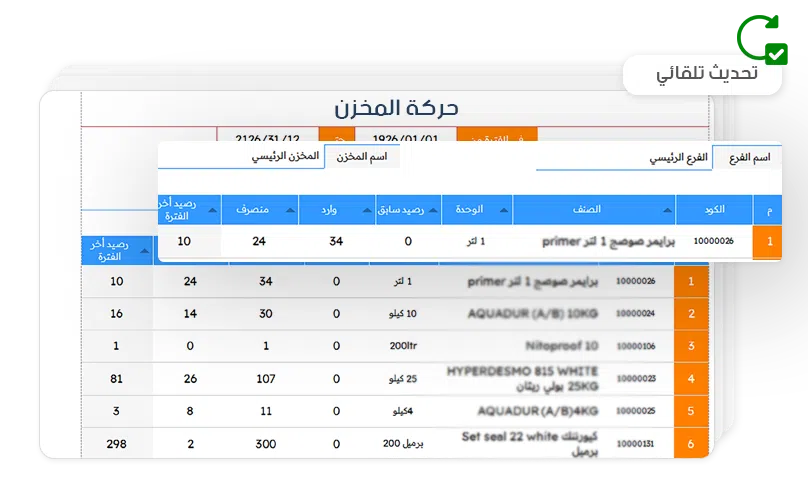Click unit 4كيلو

click(403, 411)
